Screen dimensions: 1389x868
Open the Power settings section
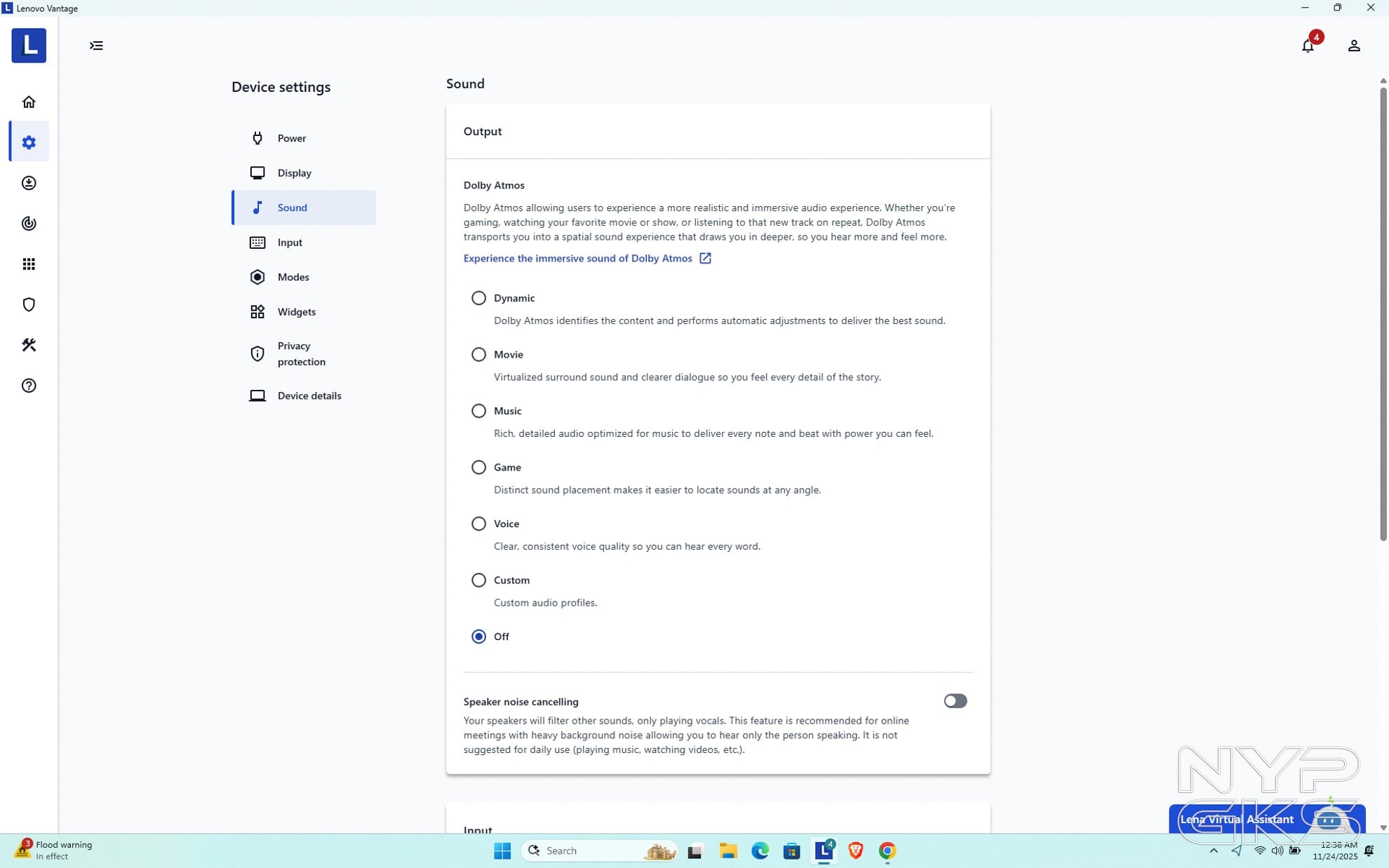292,138
